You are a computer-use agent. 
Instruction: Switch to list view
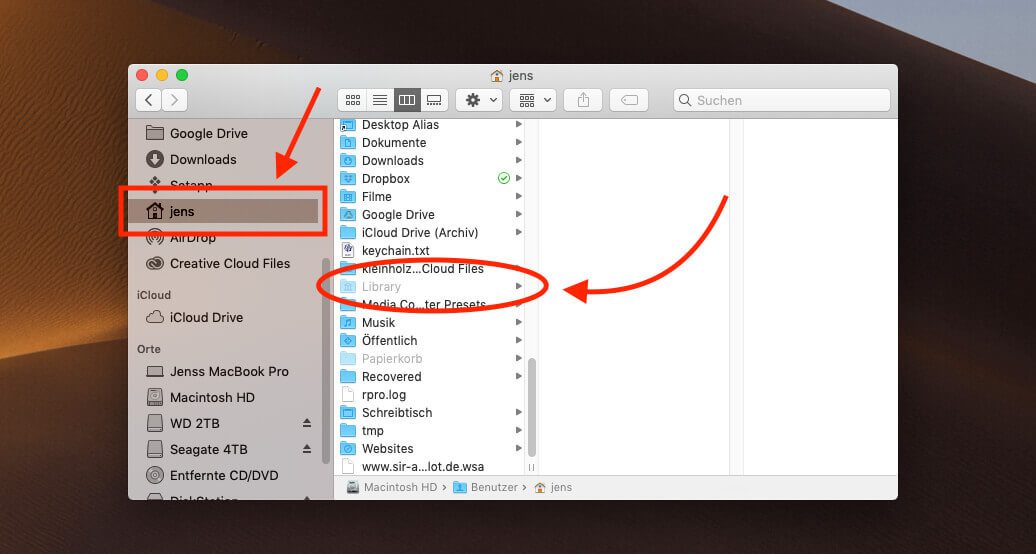point(380,100)
